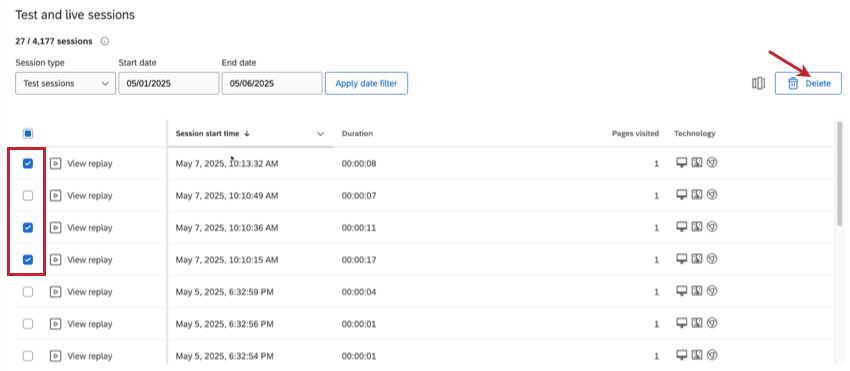View replay for 6:32:54 PM session
Image resolution: width=850 pixels, height=371 pixels.
tap(81, 356)
